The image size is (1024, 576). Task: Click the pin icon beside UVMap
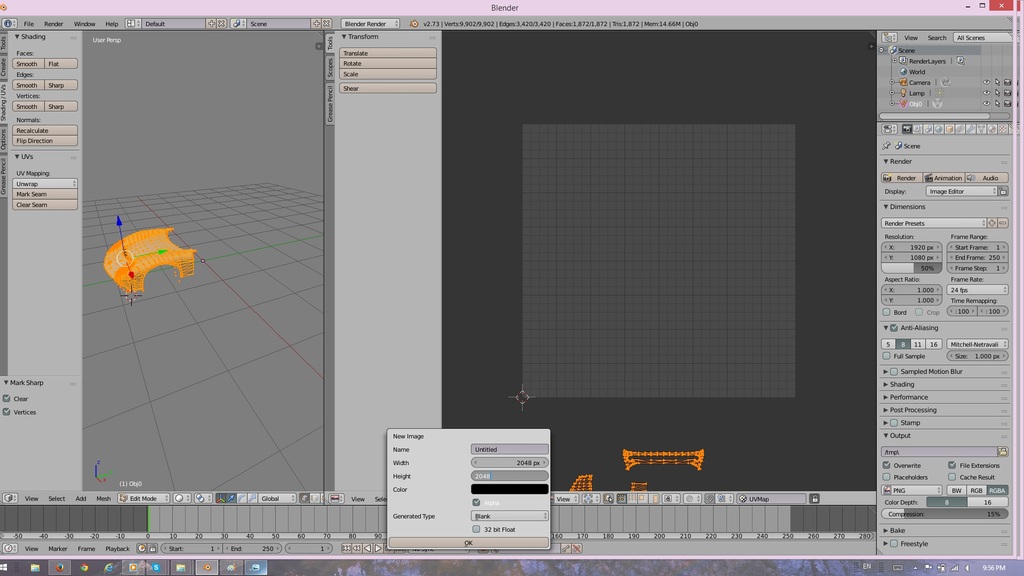pos(815,498)
